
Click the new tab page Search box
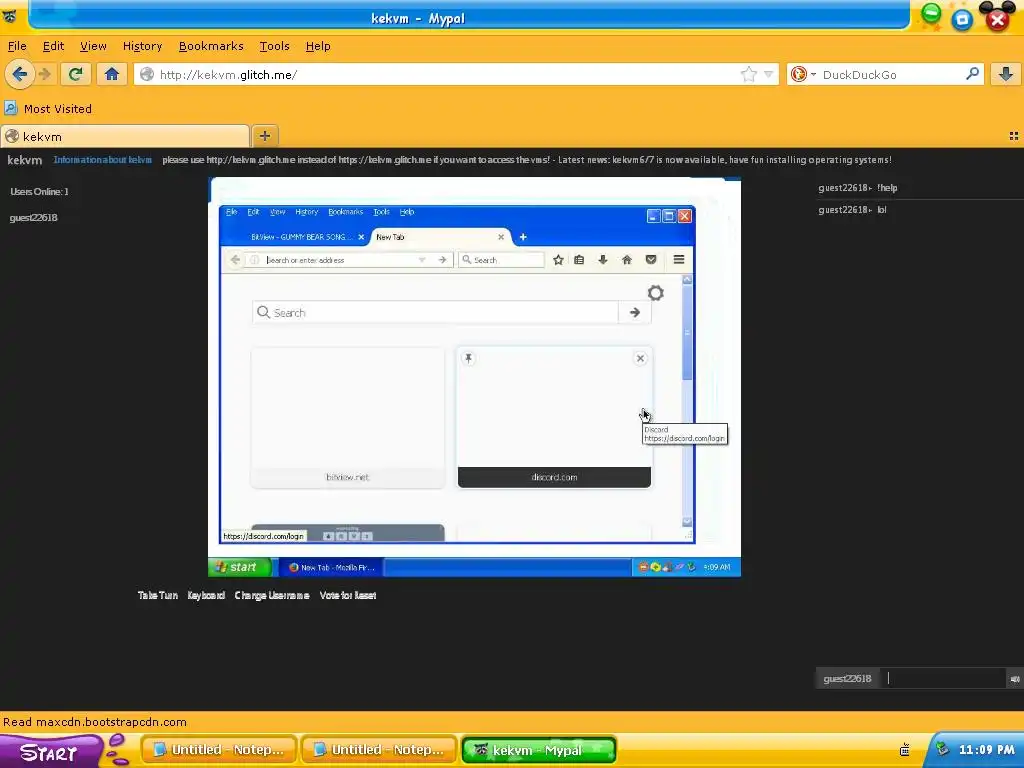point(435,312)
